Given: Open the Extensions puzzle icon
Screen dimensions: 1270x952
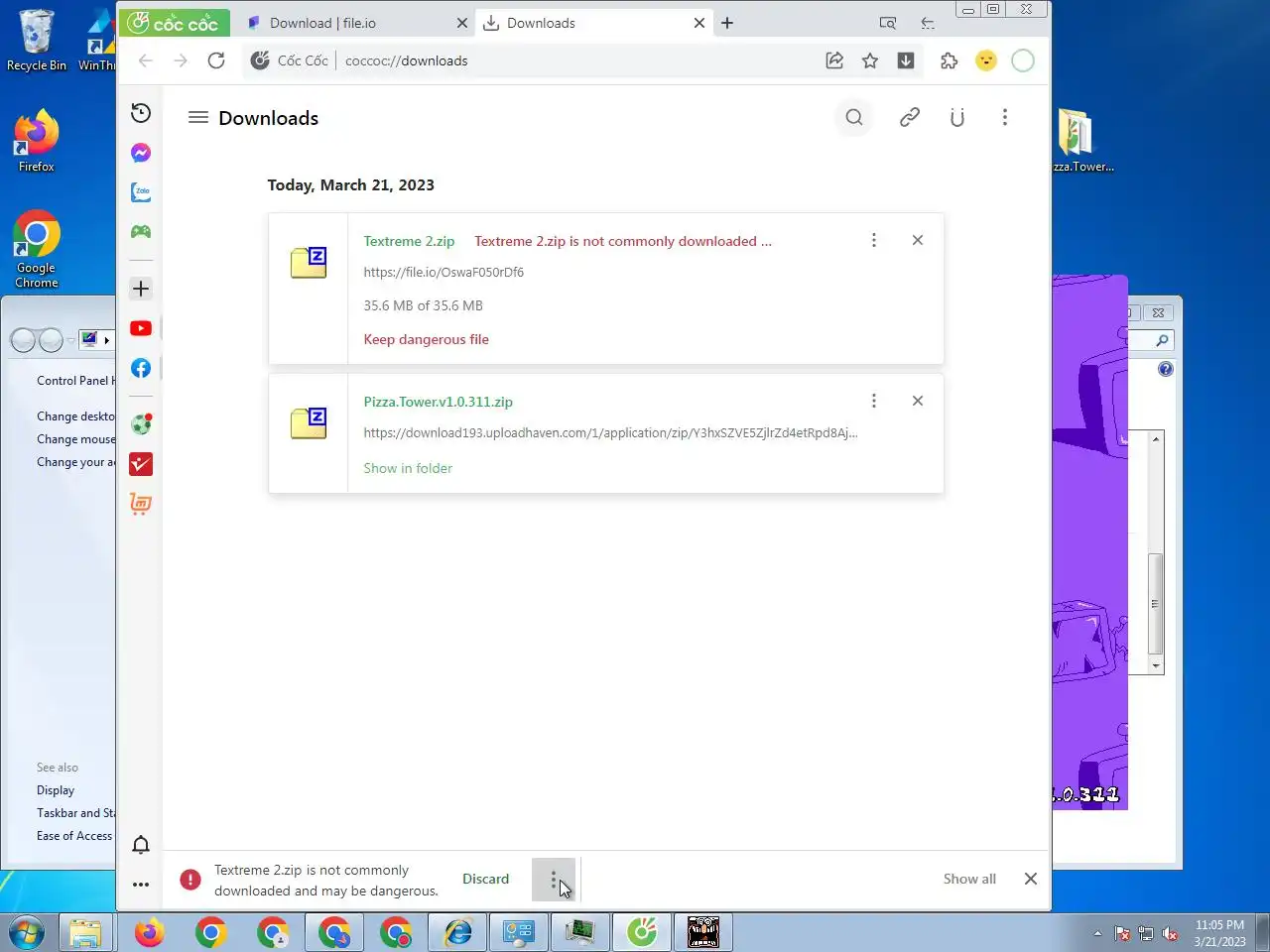Looking at the screenshot, I should [950, 60].
